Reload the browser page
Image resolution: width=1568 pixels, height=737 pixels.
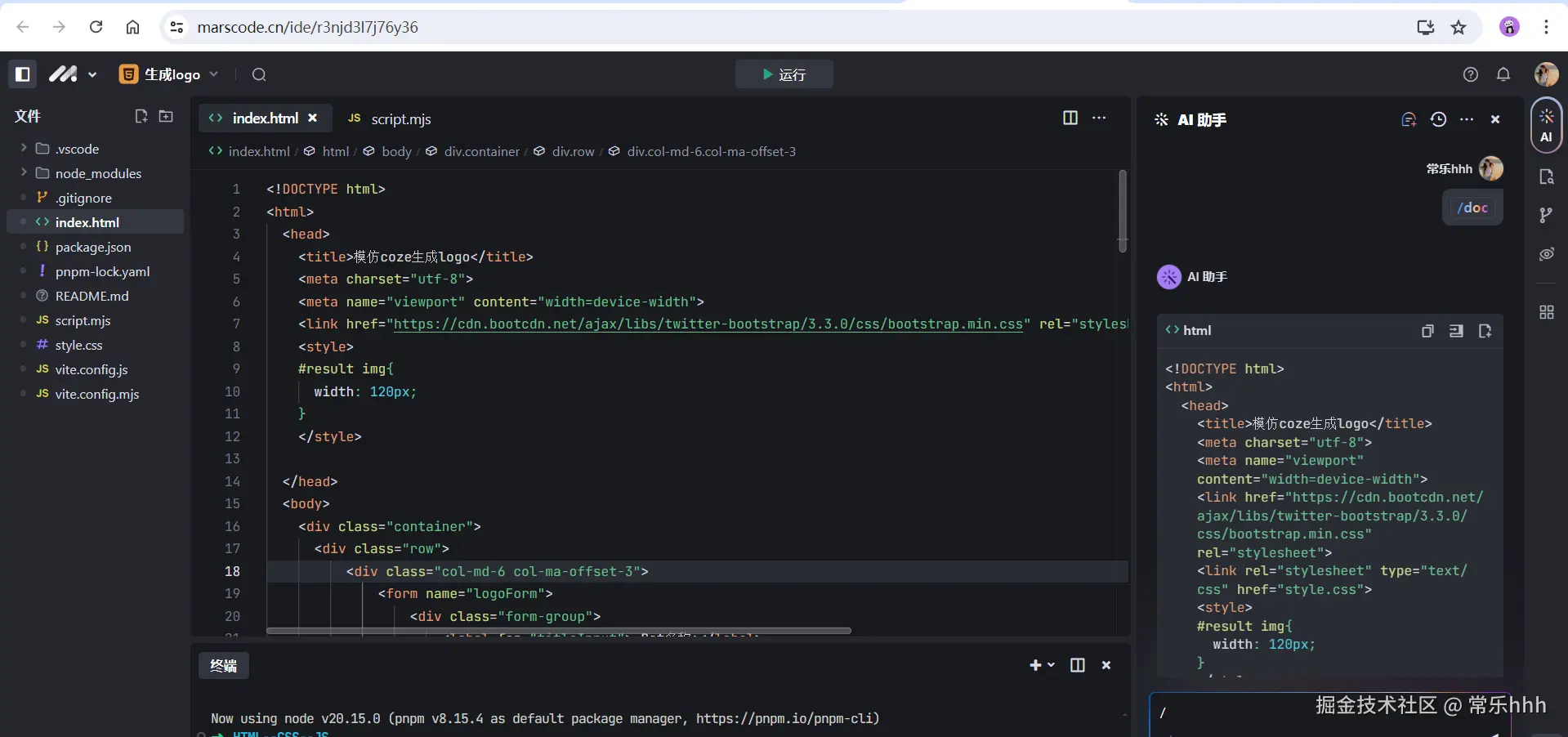96,27
